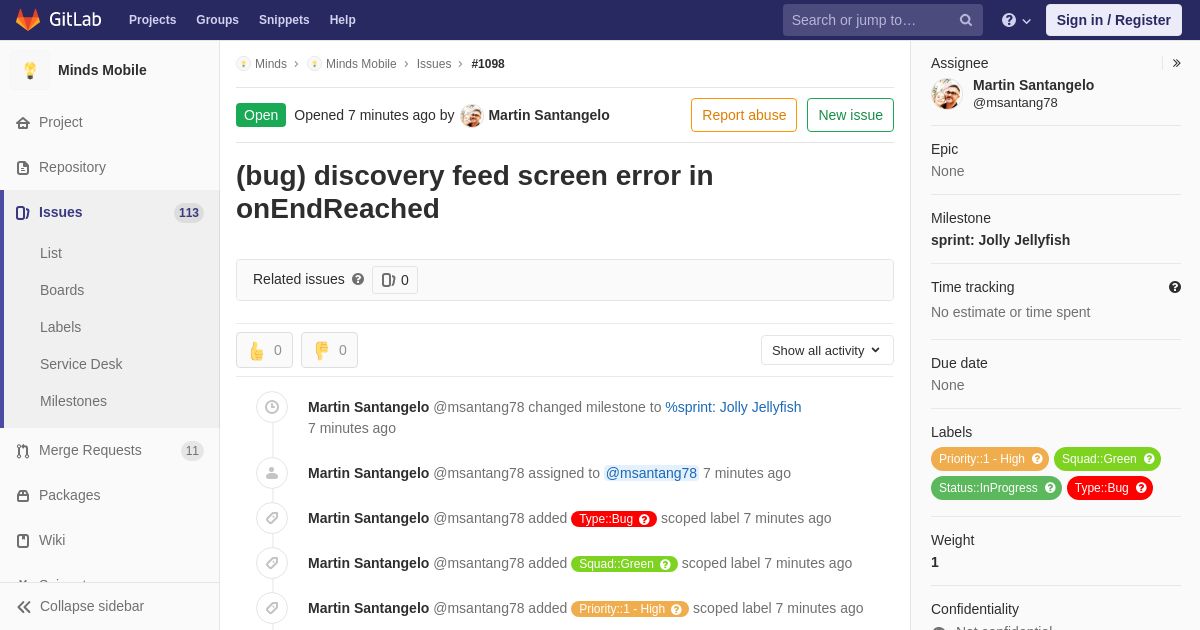The width and height of the screenshot is (1200, 630).
Task: Click the Issues icon in the sidebar
Action: (x=23, y=213)
